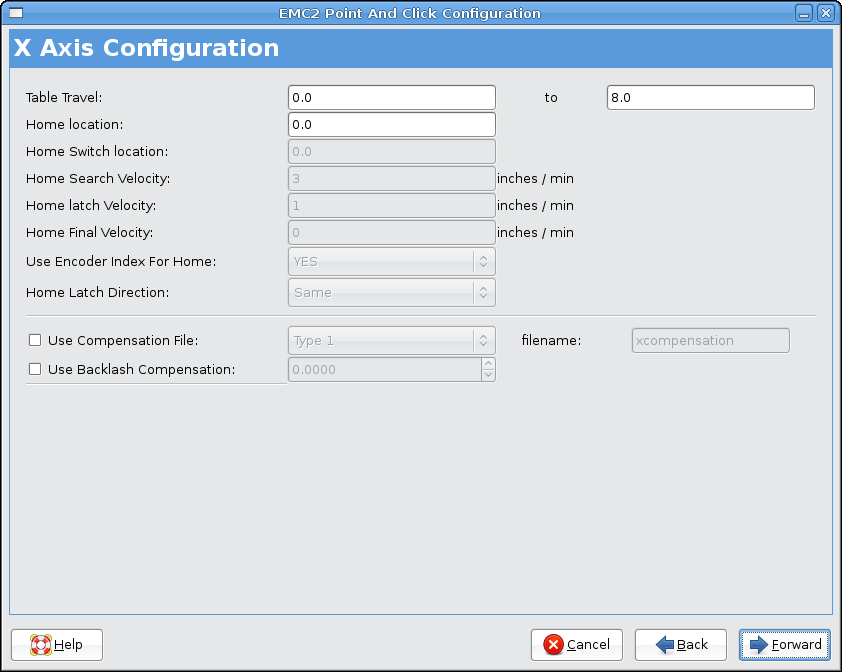Screen dimensions: 842x672
Task: Click the 'Home Search Velocity:' label
Action: [98, 178]
